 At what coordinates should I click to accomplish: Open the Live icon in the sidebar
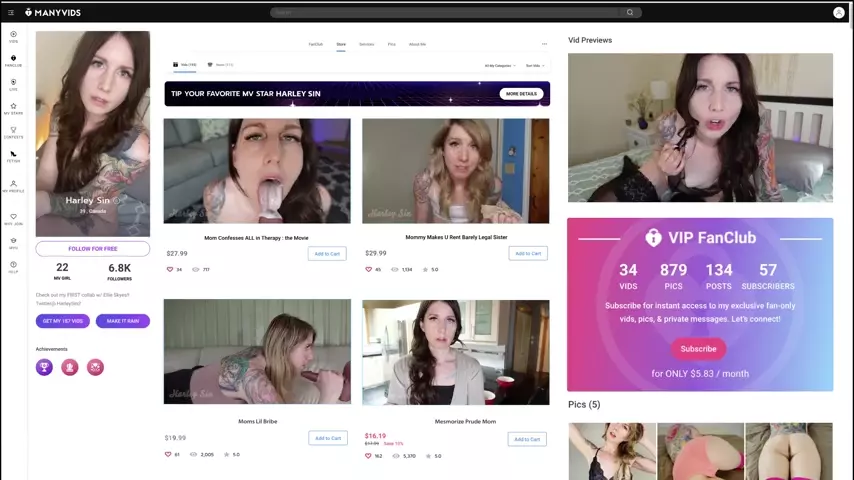coord(13,84)
